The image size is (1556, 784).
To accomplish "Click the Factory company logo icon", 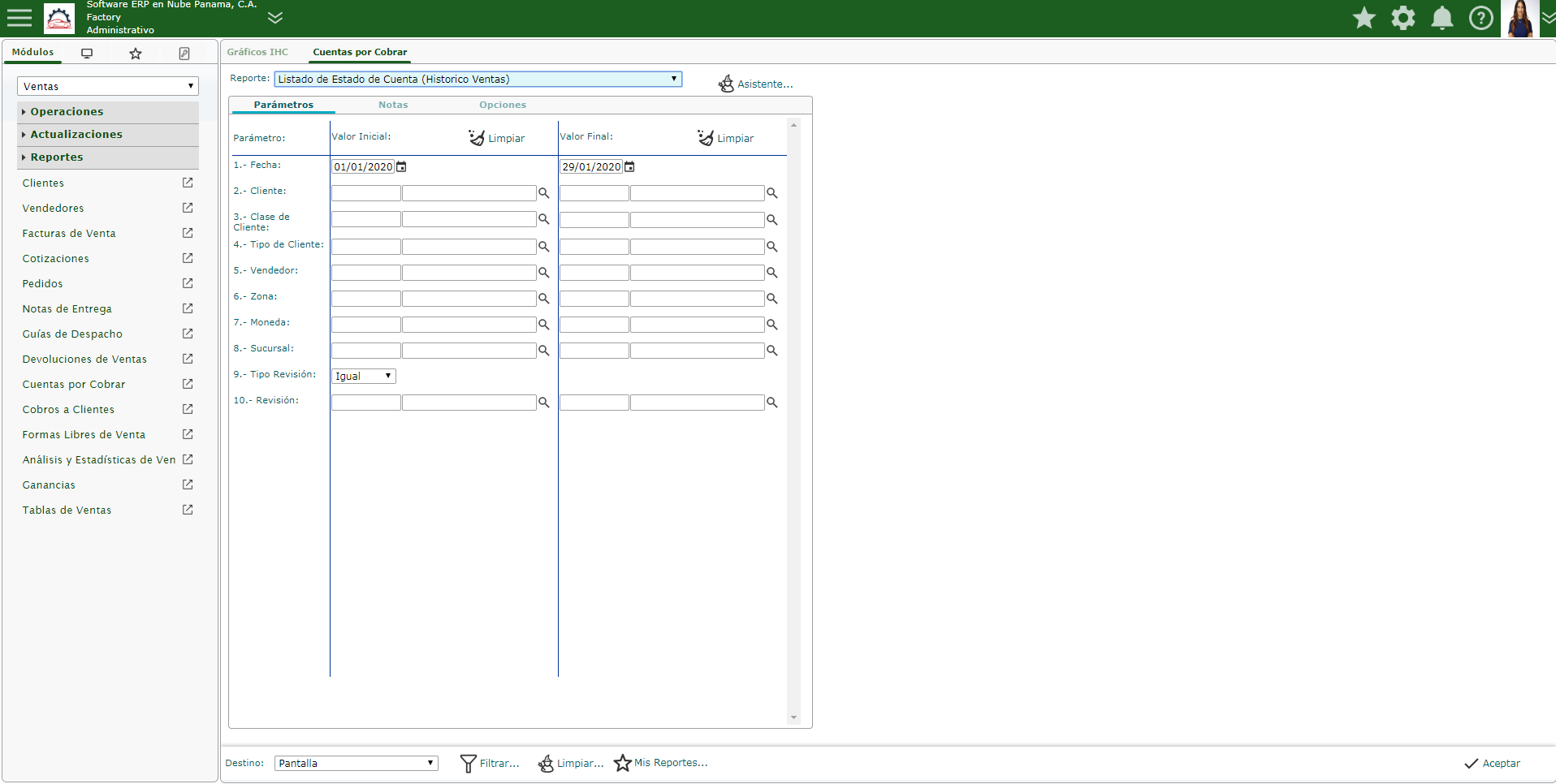I will point(59,18).
